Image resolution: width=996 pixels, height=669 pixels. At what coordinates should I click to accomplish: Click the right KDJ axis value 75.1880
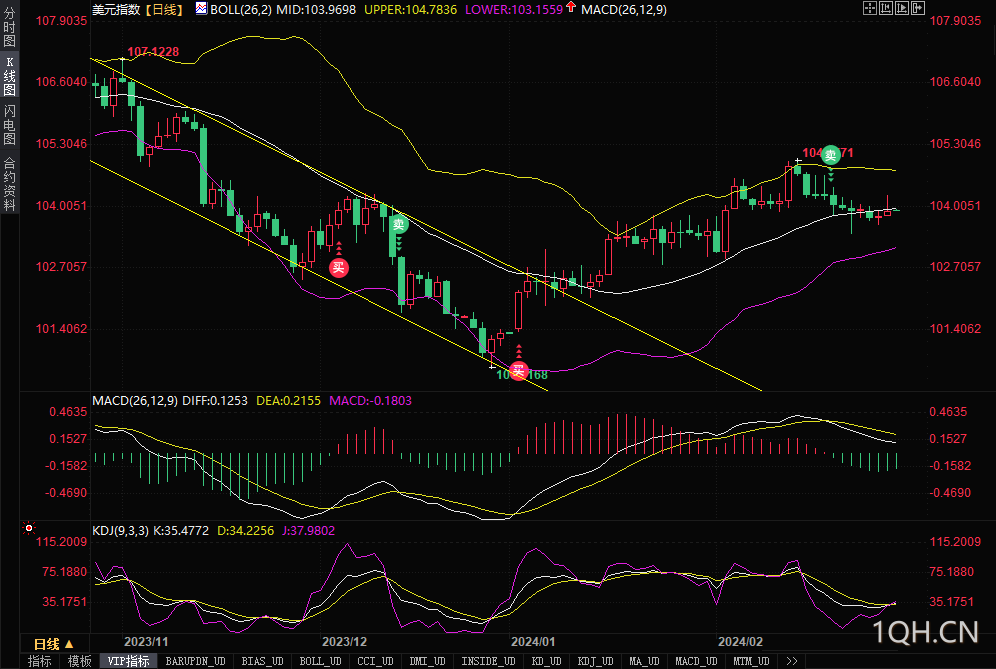(952, 572)
